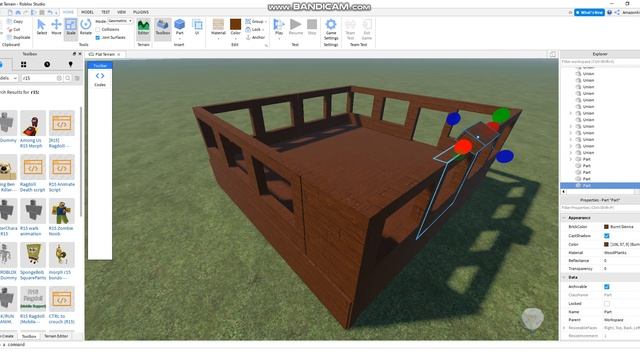Screen dimensions: 640x360
Task: Insert a new Part
Action: point(180,25)
